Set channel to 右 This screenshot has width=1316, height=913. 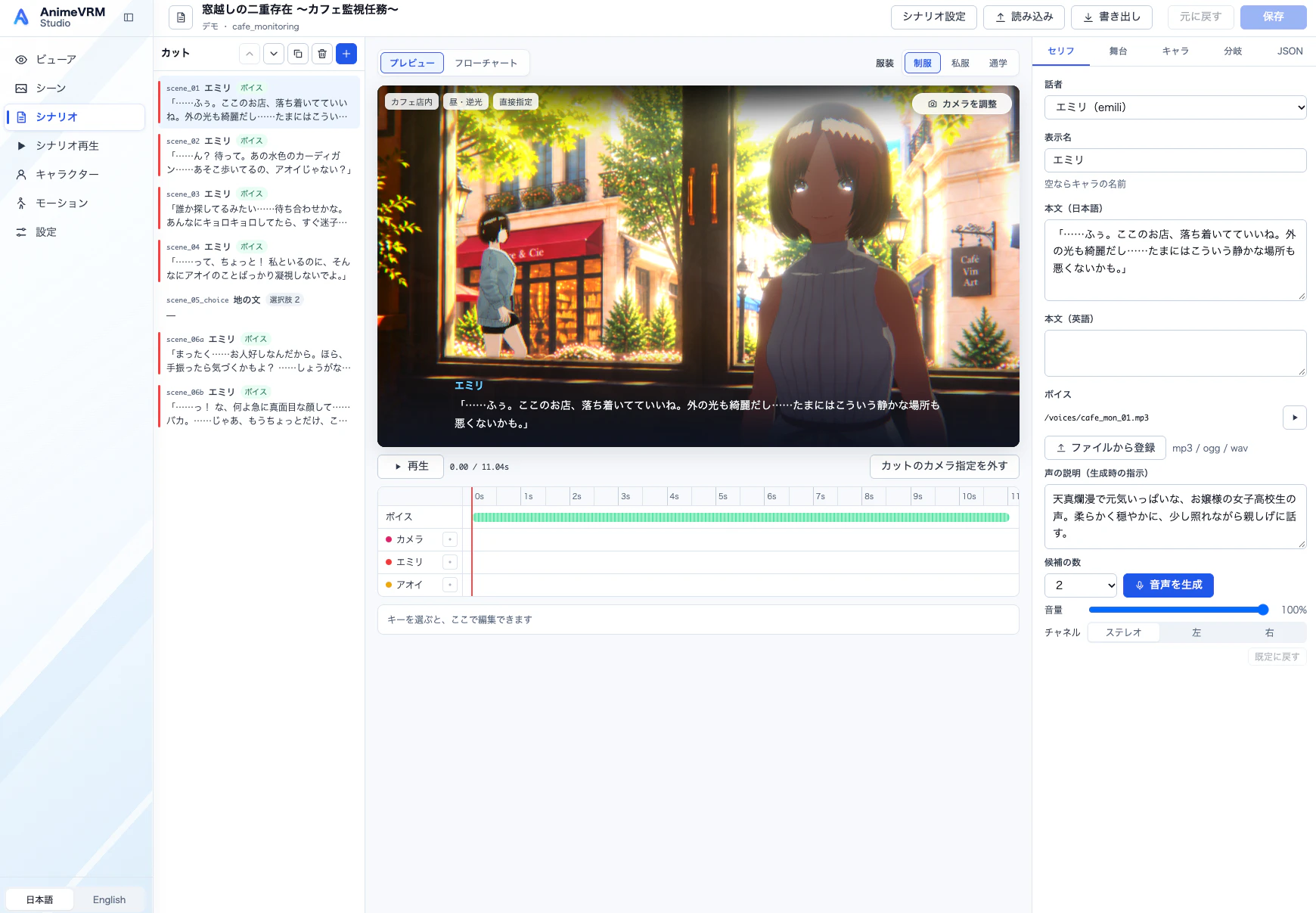[x=1269, y=632]
